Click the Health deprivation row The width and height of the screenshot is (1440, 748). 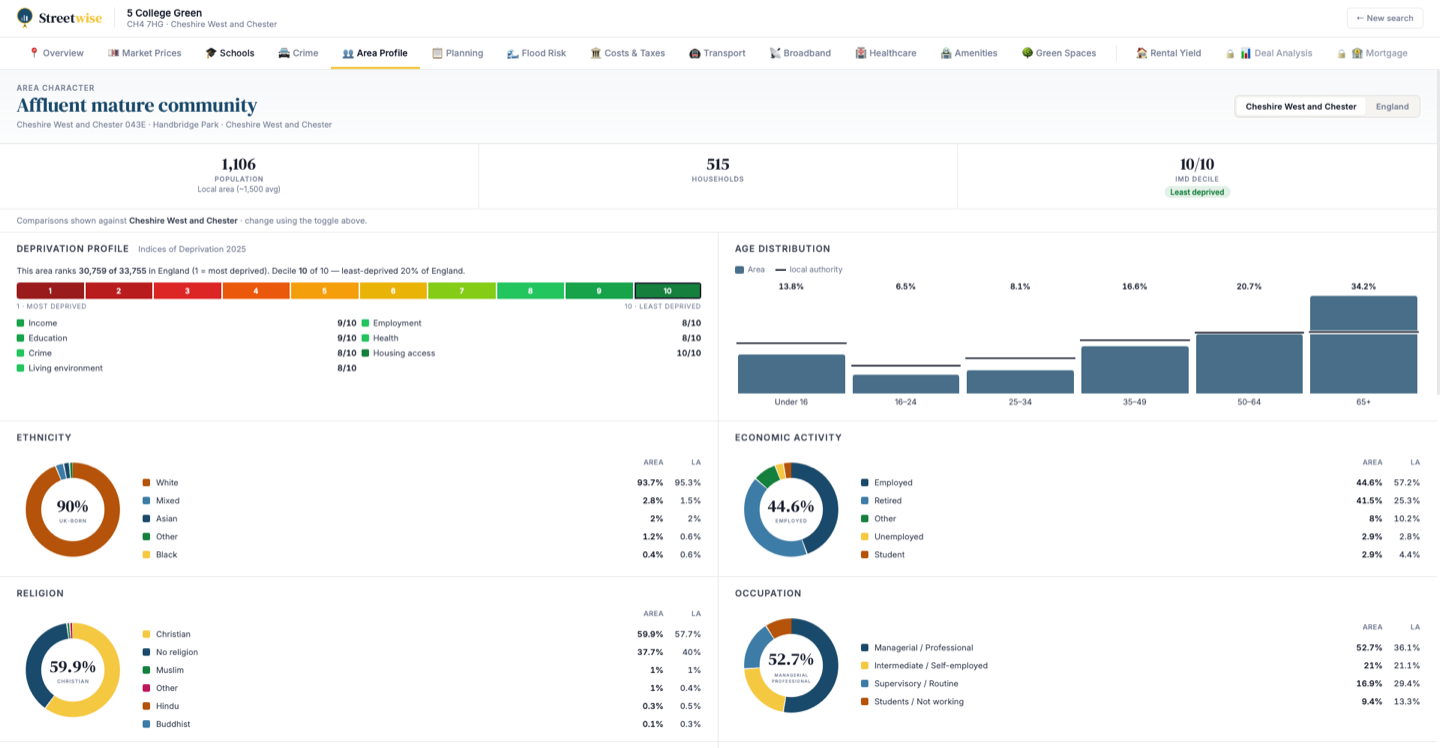coord(531,338)
